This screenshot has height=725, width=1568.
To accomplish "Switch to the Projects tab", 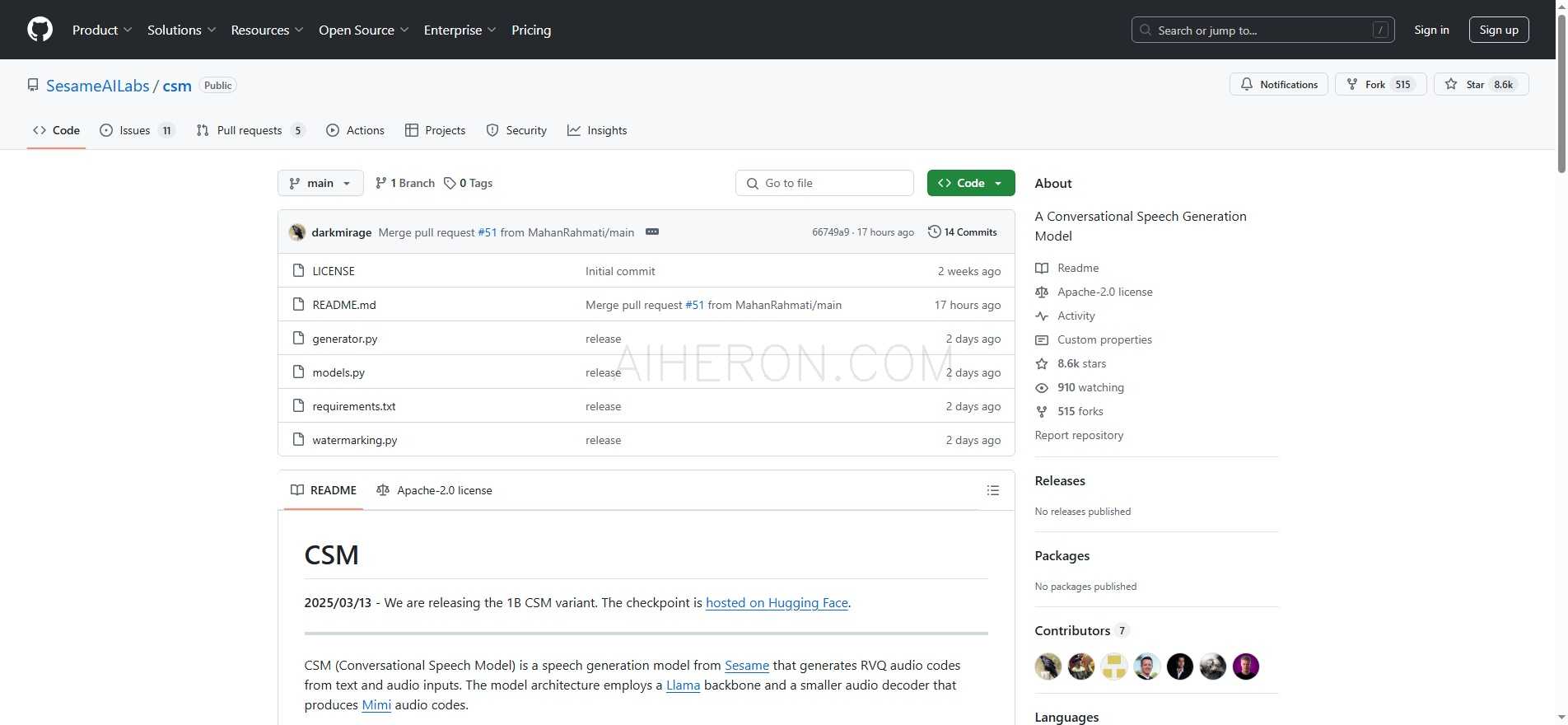I will (x=435, y=130).
